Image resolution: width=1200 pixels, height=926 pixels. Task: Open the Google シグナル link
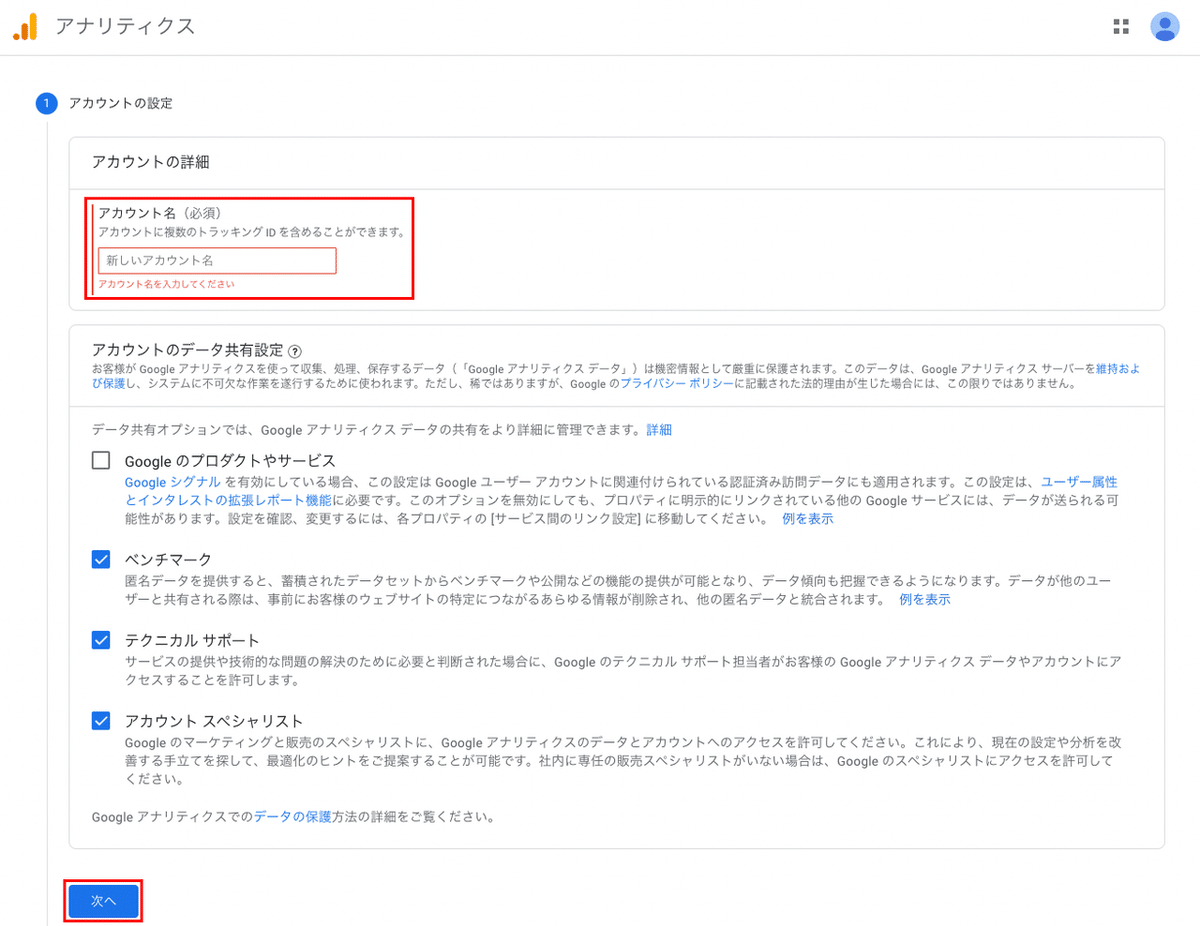pos(173,482)
